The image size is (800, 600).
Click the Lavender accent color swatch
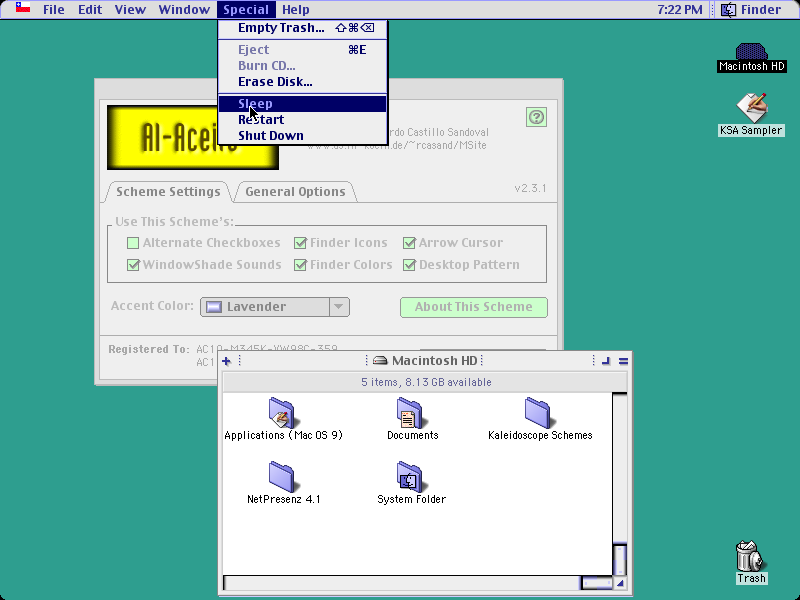(x=213, y=307)
